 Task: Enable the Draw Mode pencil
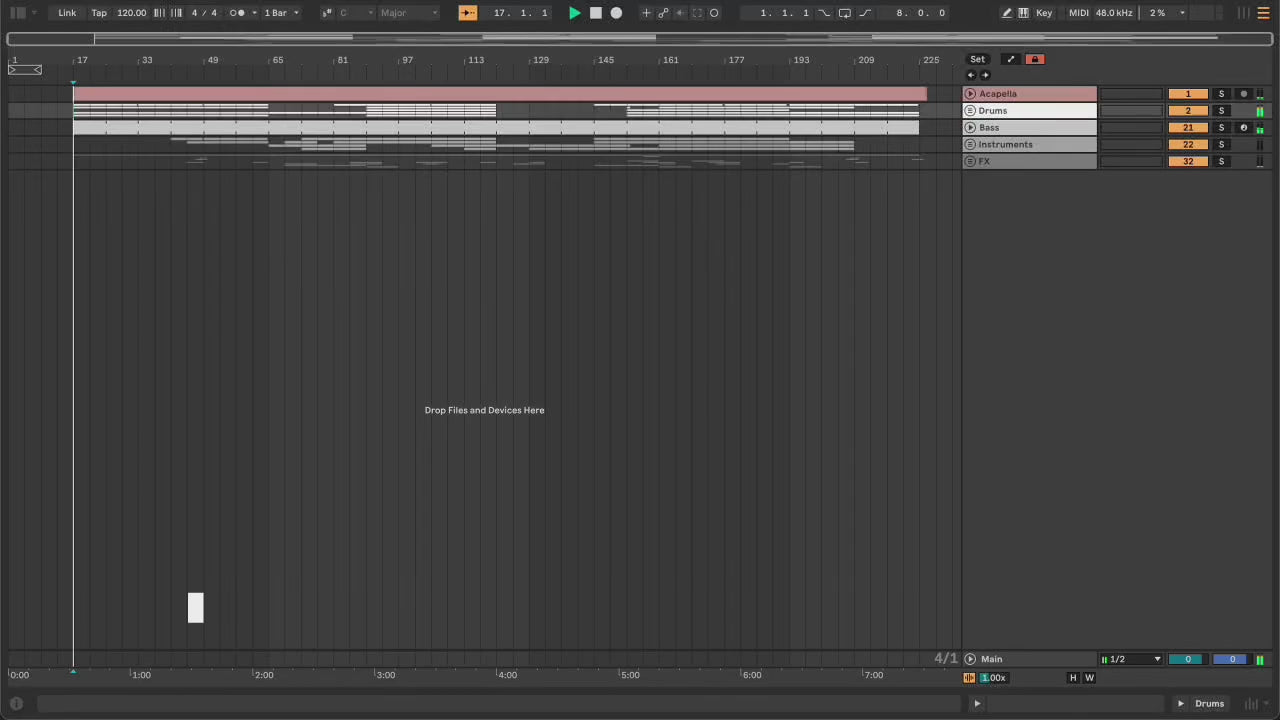(x=1006, y=13)
